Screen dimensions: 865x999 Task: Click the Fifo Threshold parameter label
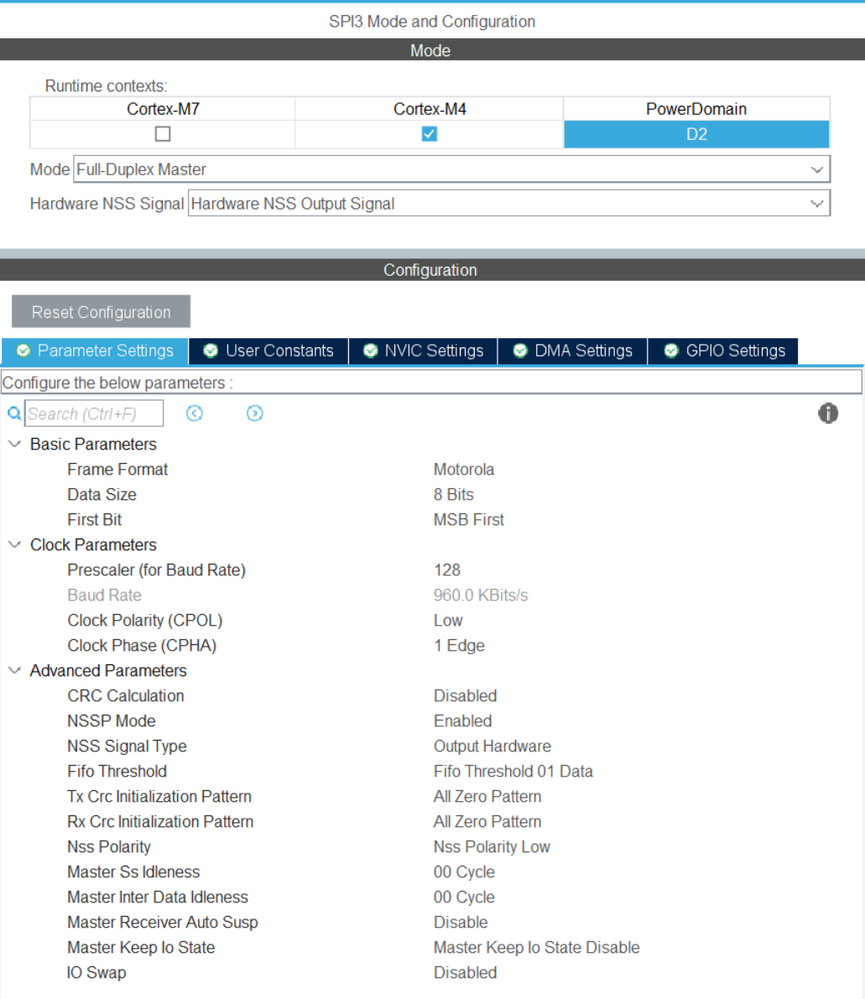click(117, 772)
